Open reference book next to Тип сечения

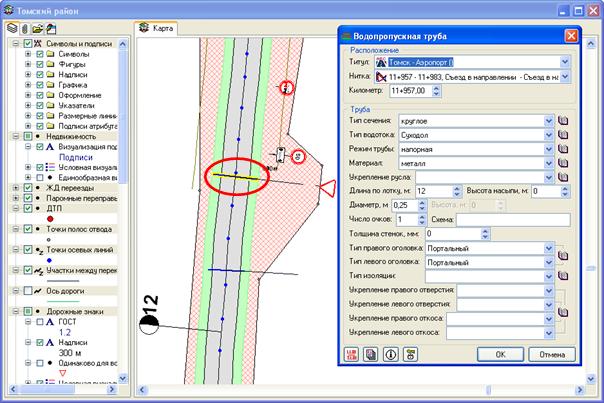click(x=563, y=120)
